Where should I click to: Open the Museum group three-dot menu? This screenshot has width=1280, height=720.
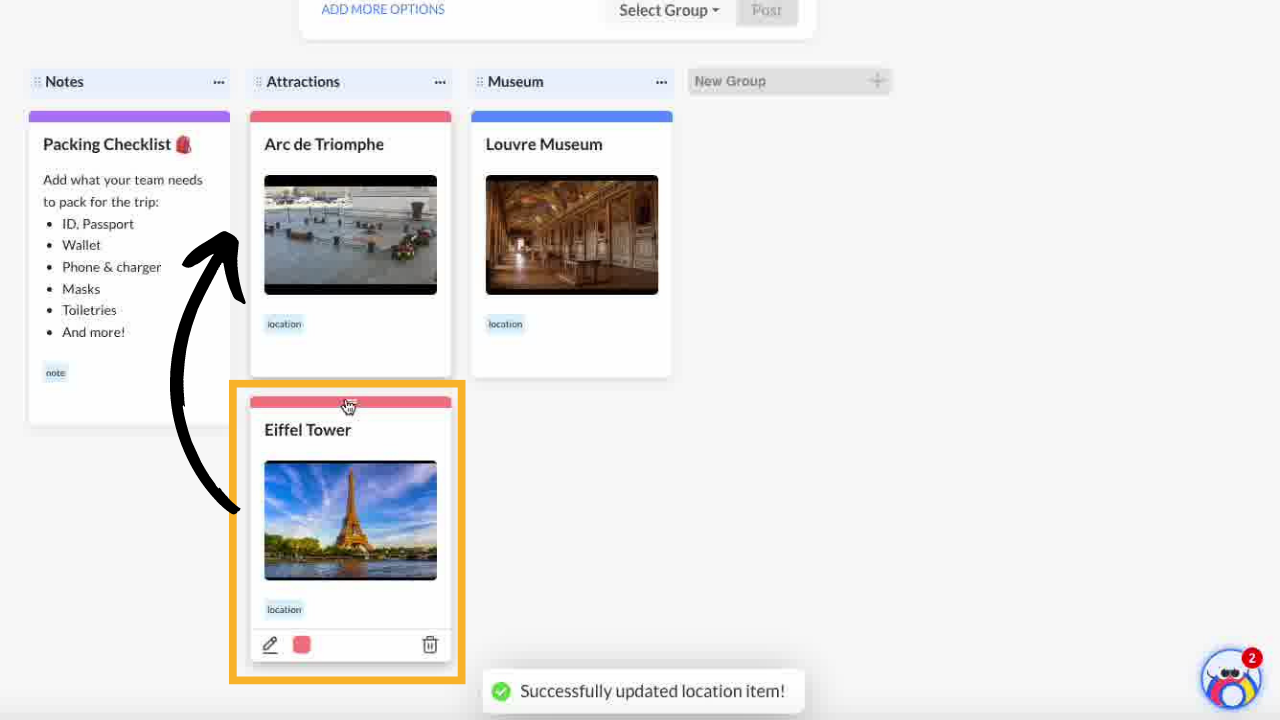tap(661, 82)
